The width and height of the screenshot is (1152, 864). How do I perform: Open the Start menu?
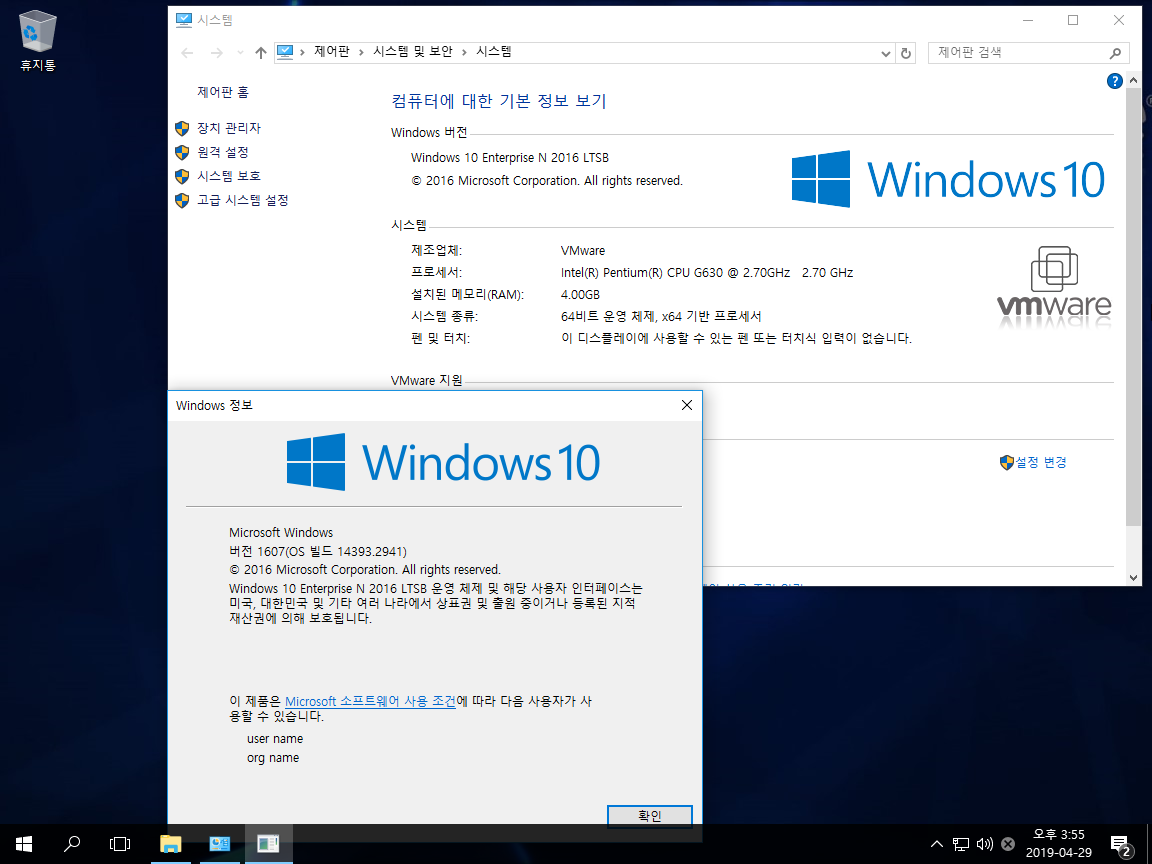coord(24,843)
